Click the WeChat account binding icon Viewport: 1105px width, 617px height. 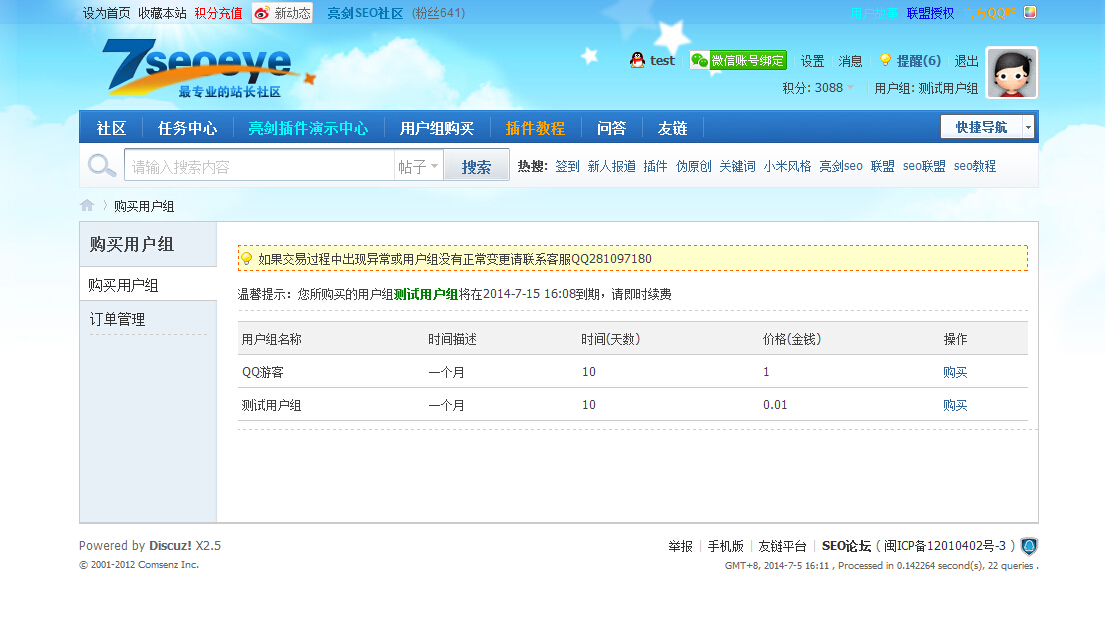(x=699, y=60)
